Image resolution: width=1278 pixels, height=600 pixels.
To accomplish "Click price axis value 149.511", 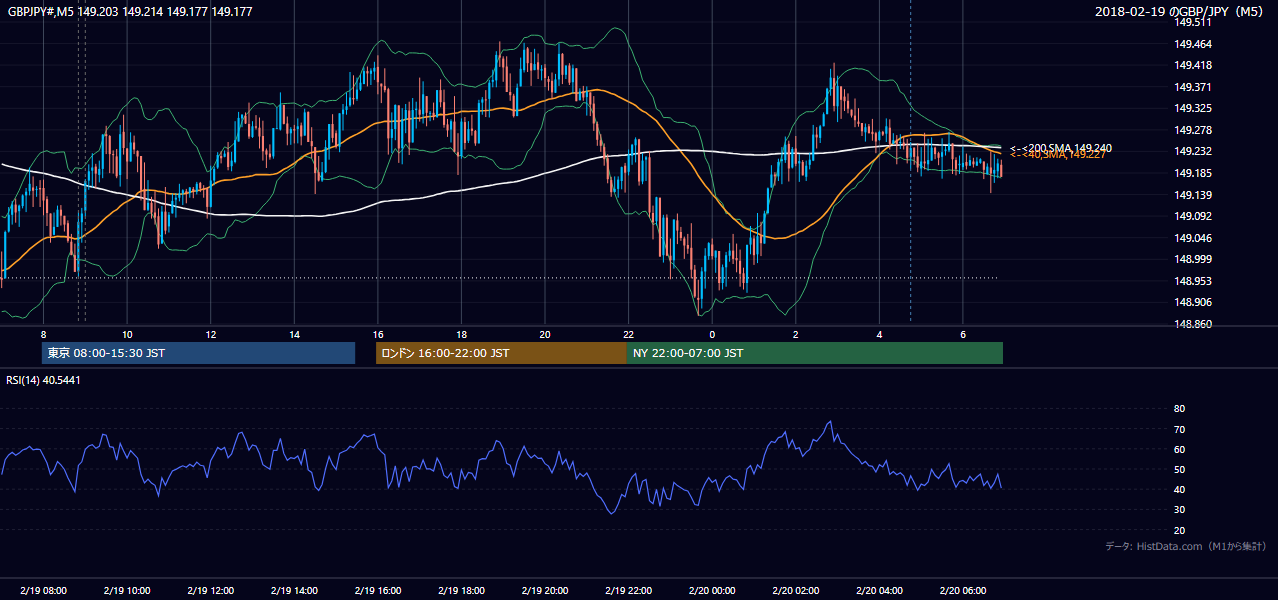I will [x=1193, y=23].
